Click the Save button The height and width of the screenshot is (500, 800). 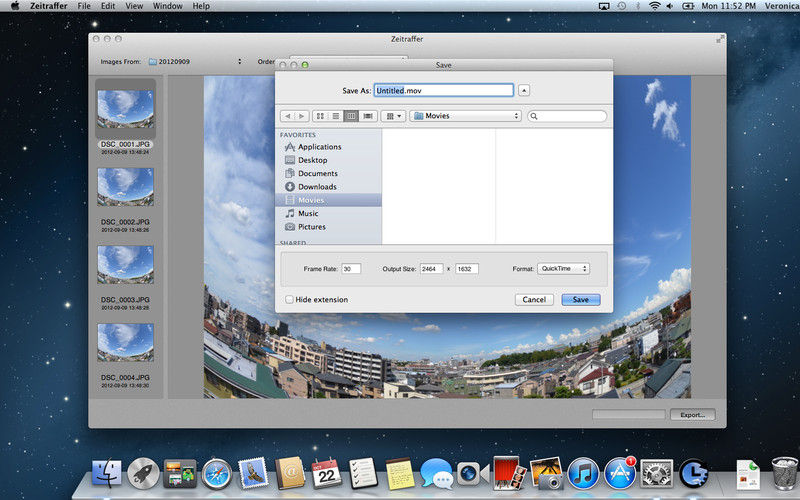point(581,299)
